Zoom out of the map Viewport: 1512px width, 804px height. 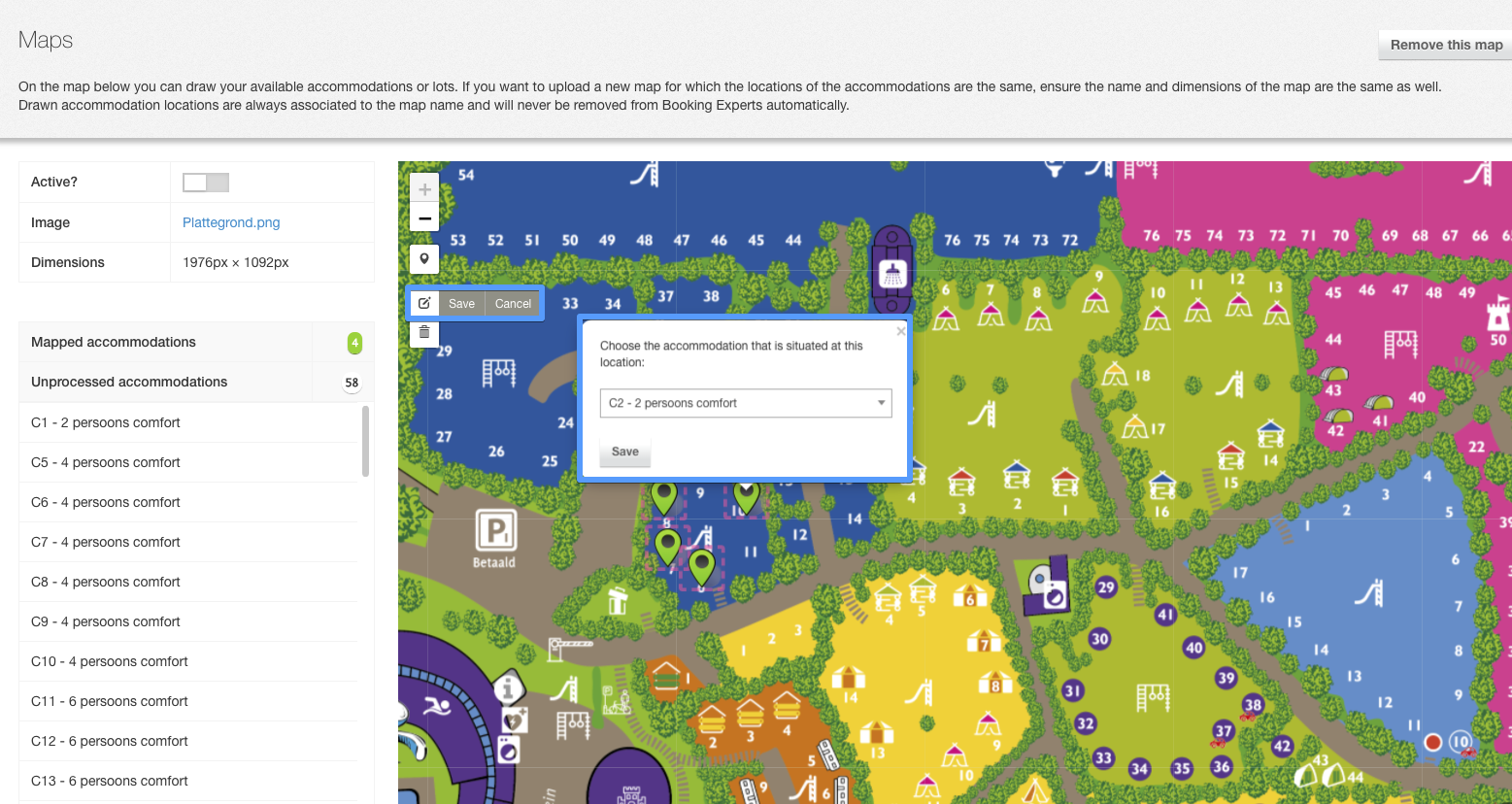424,218
